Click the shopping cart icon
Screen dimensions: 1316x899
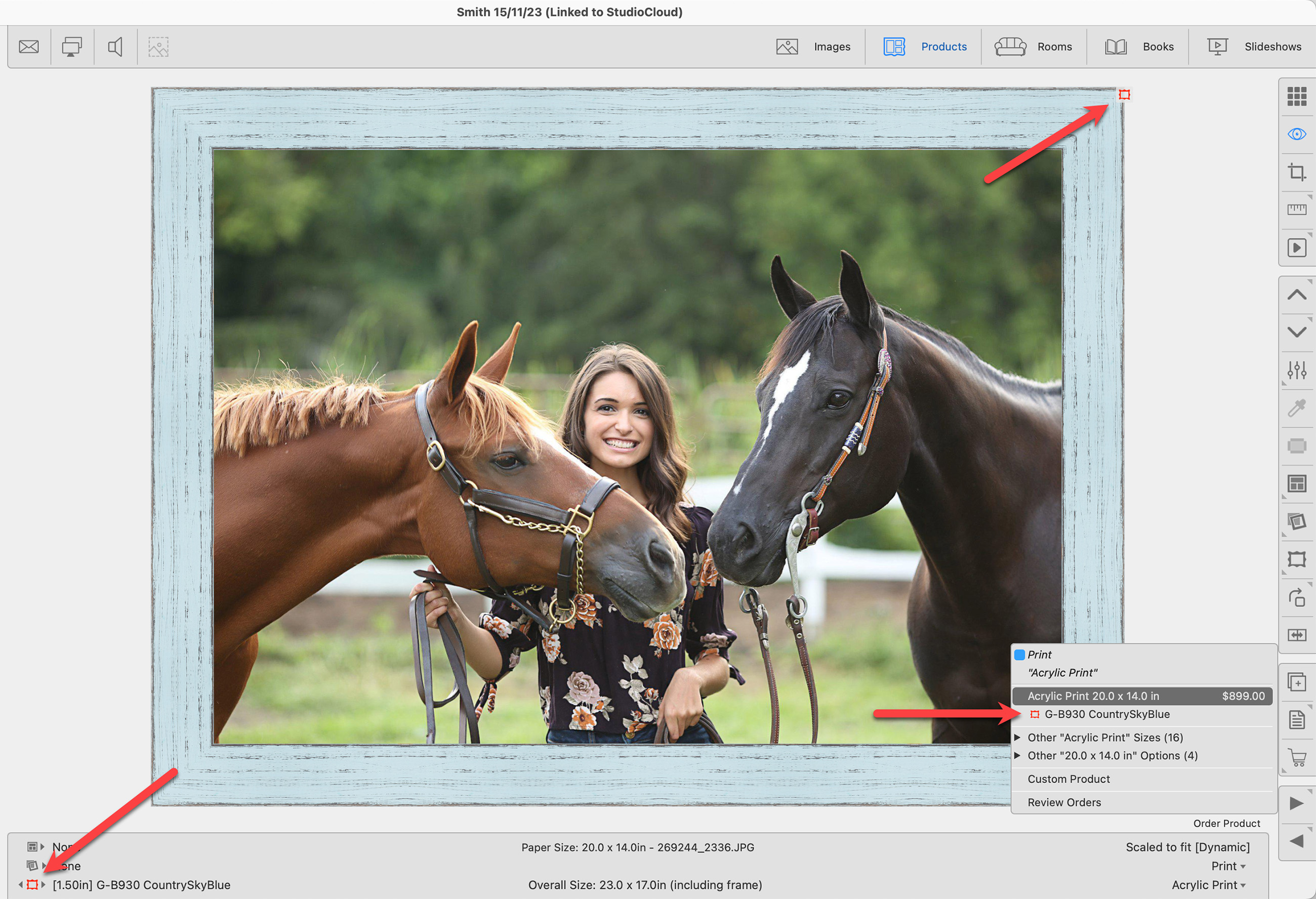(1296, 757)
